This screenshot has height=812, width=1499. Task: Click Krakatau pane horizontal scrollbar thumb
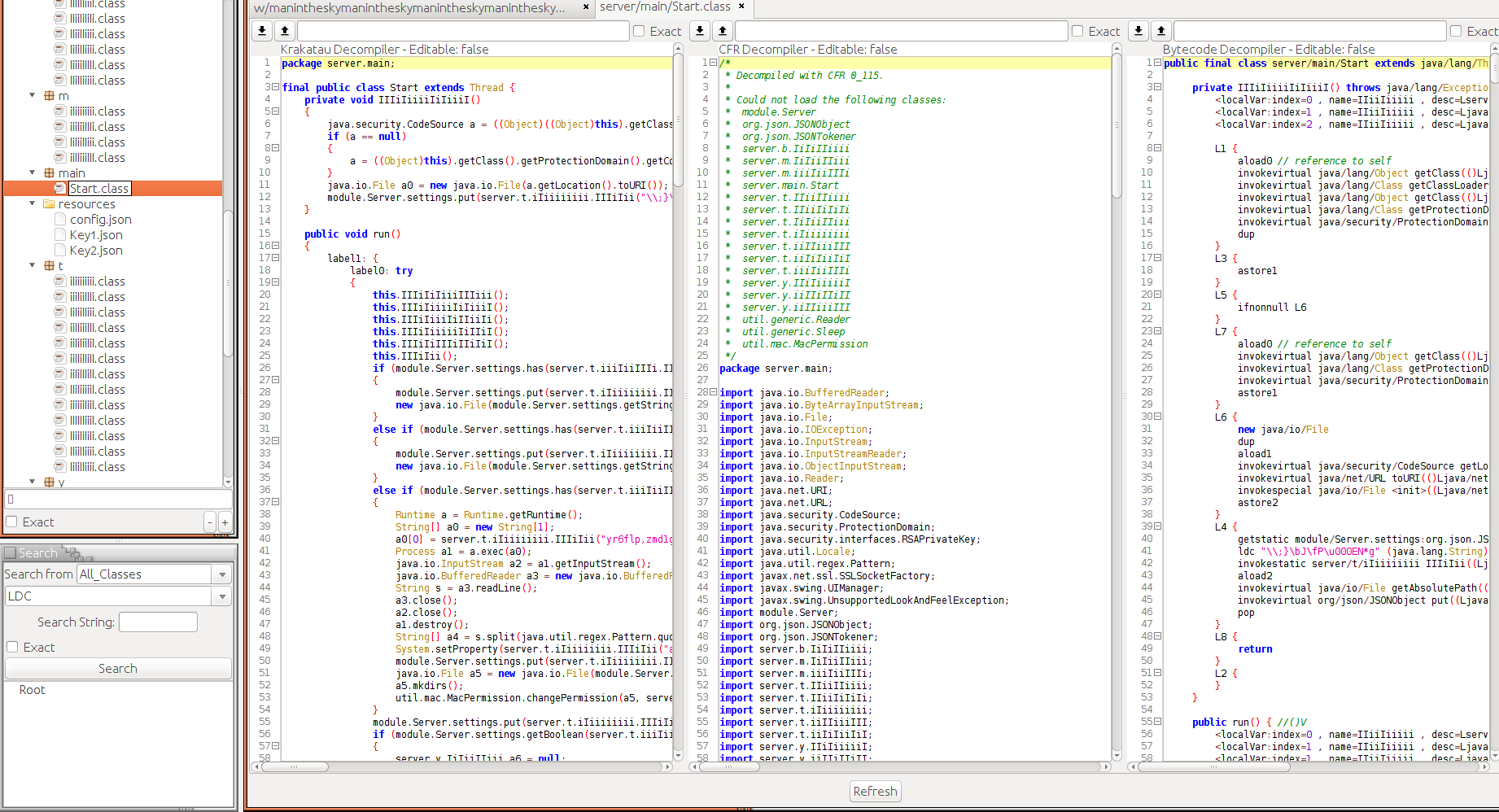pos(295,766)
